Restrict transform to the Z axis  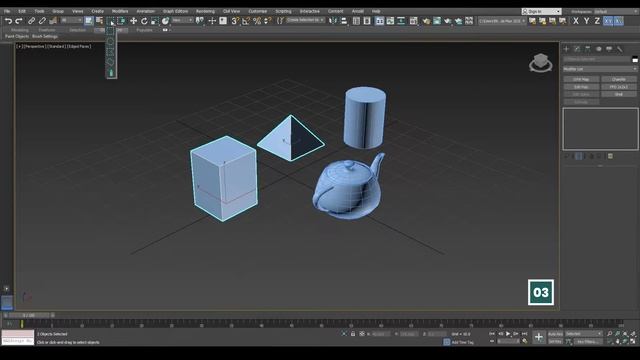[x=597, y=21]
